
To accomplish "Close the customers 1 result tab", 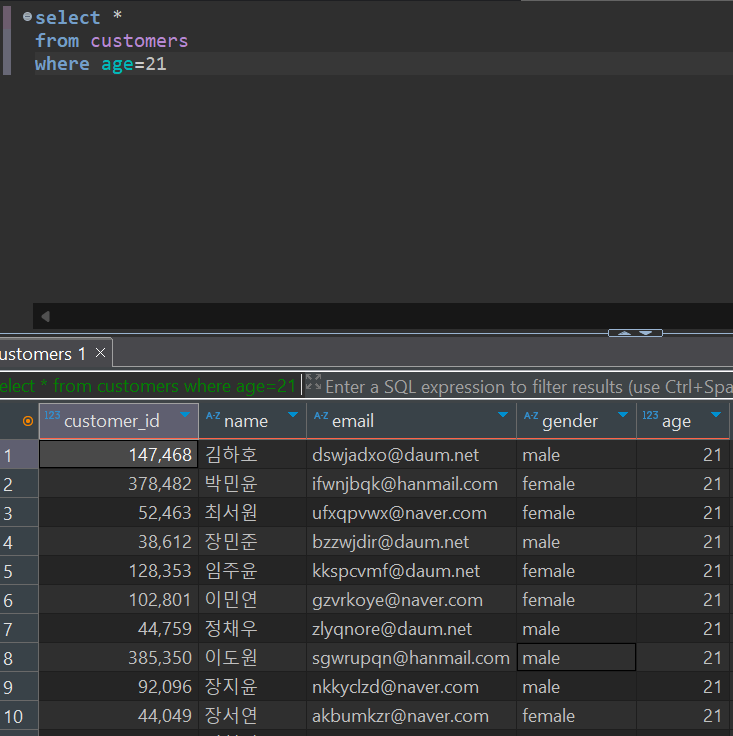I will 100,353.
